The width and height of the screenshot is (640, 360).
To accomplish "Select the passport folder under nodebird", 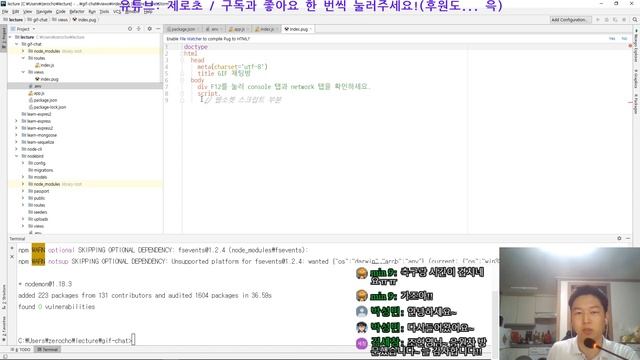I will click(x=39, y=191).
